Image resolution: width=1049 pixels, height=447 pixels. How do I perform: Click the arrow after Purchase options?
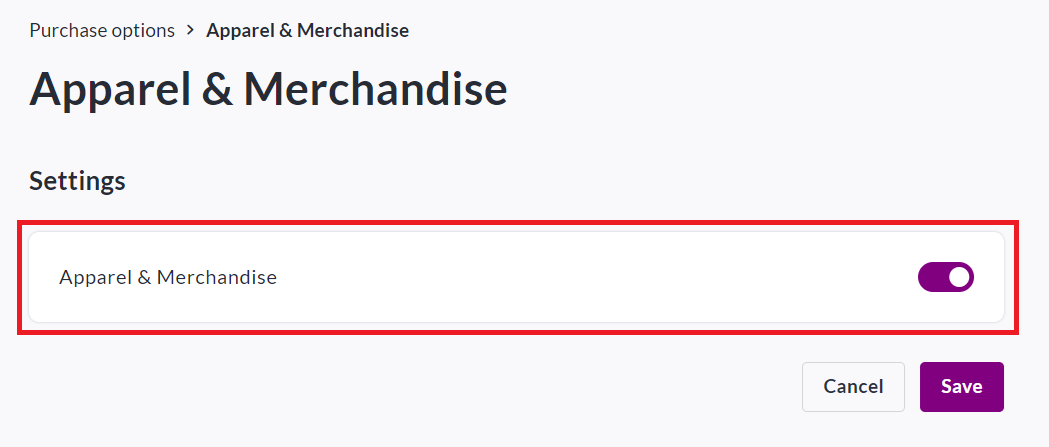pyautogui.click(x=191, y=30)
